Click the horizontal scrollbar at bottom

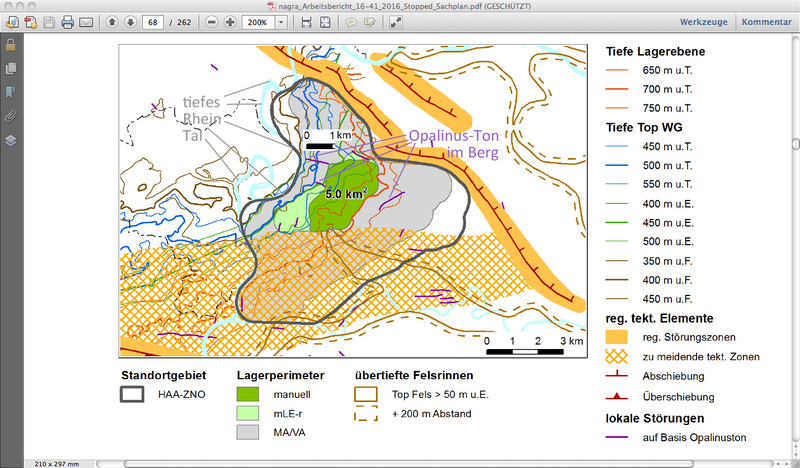tap(400, 462)
